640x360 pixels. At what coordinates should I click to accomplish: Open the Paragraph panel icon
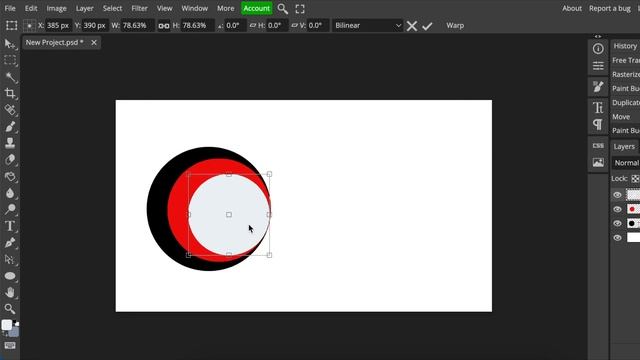(x=598, y=124)
